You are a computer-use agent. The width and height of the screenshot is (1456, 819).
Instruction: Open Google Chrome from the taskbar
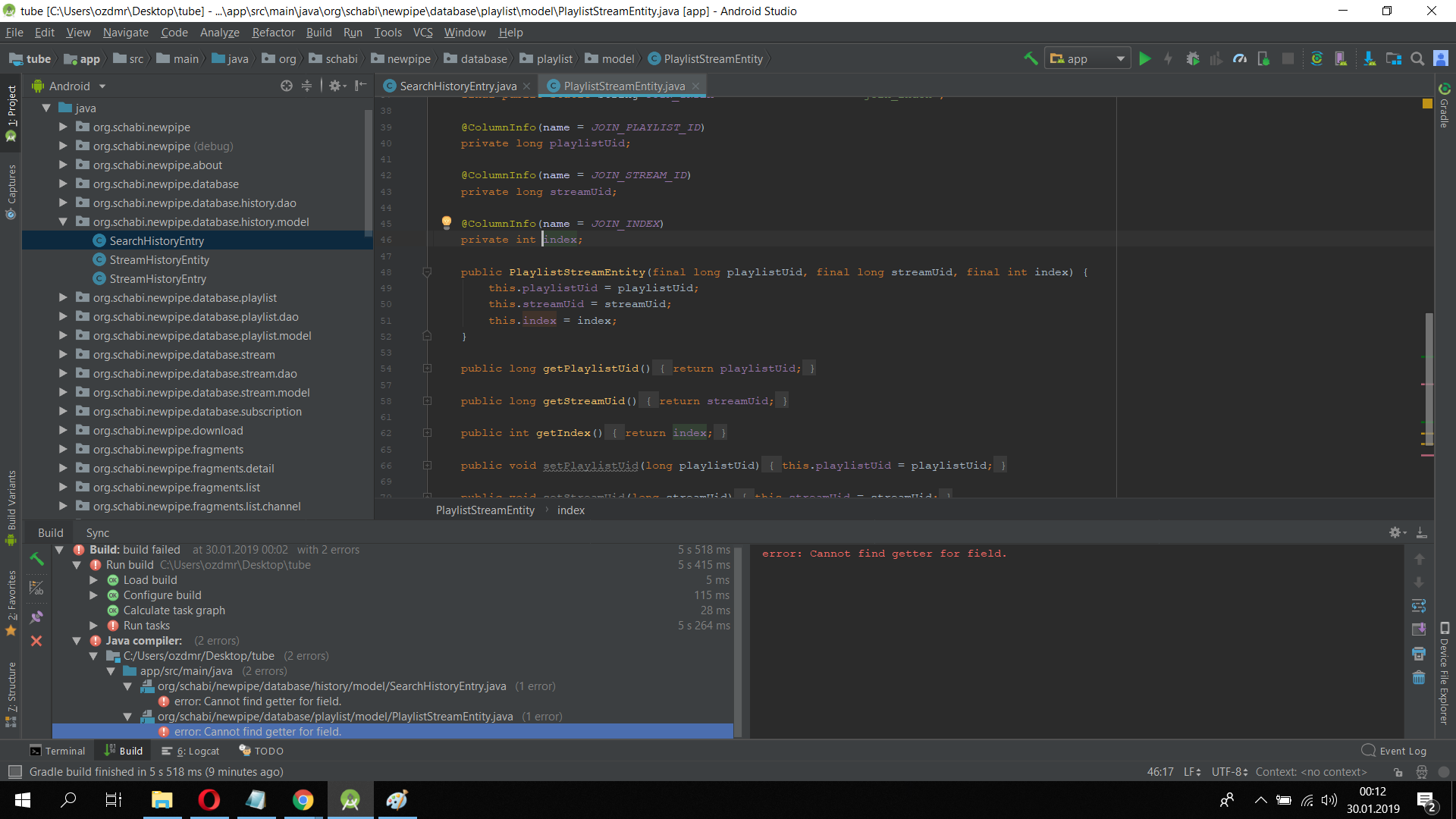[x=303, y=799]
